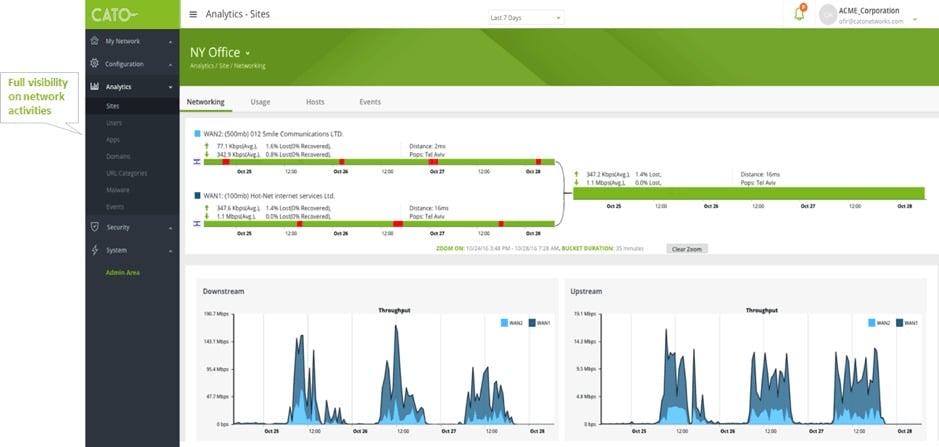Click the notification bell icon
Image resolution: width=939 pixels, height=447 pixels.
coord(799,14)
